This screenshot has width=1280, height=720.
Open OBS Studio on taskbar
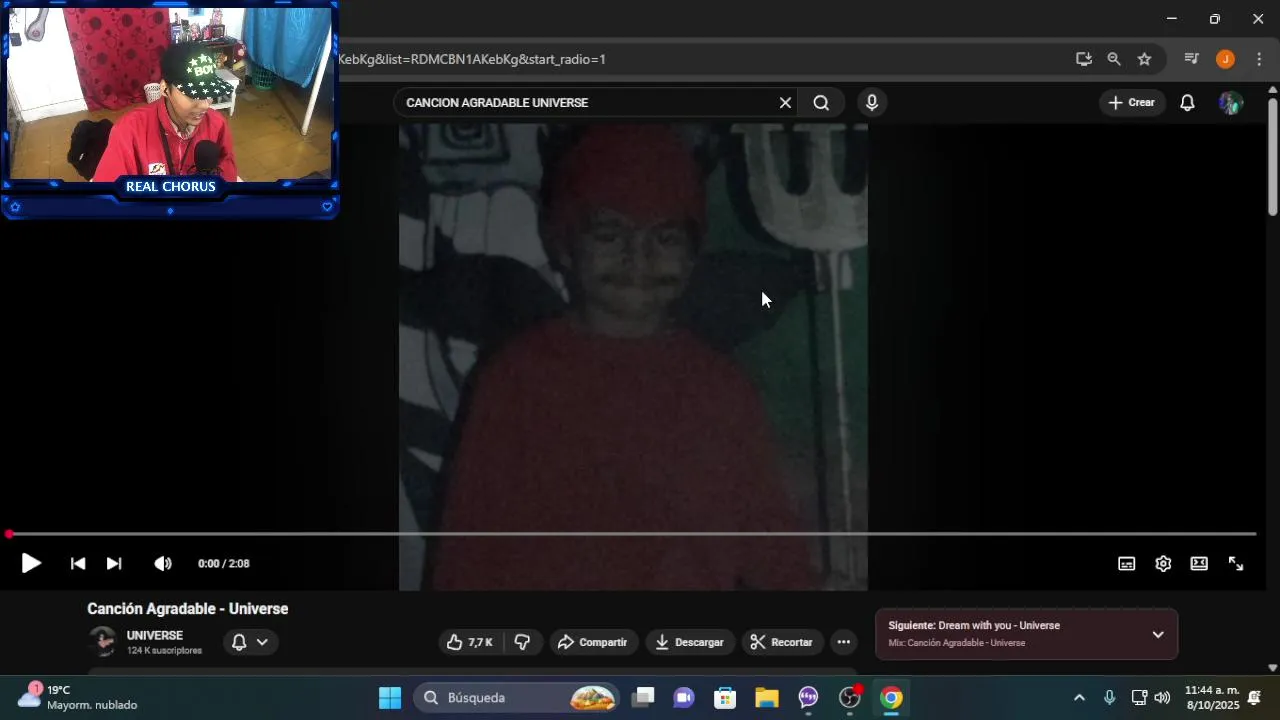pos(850,698)
